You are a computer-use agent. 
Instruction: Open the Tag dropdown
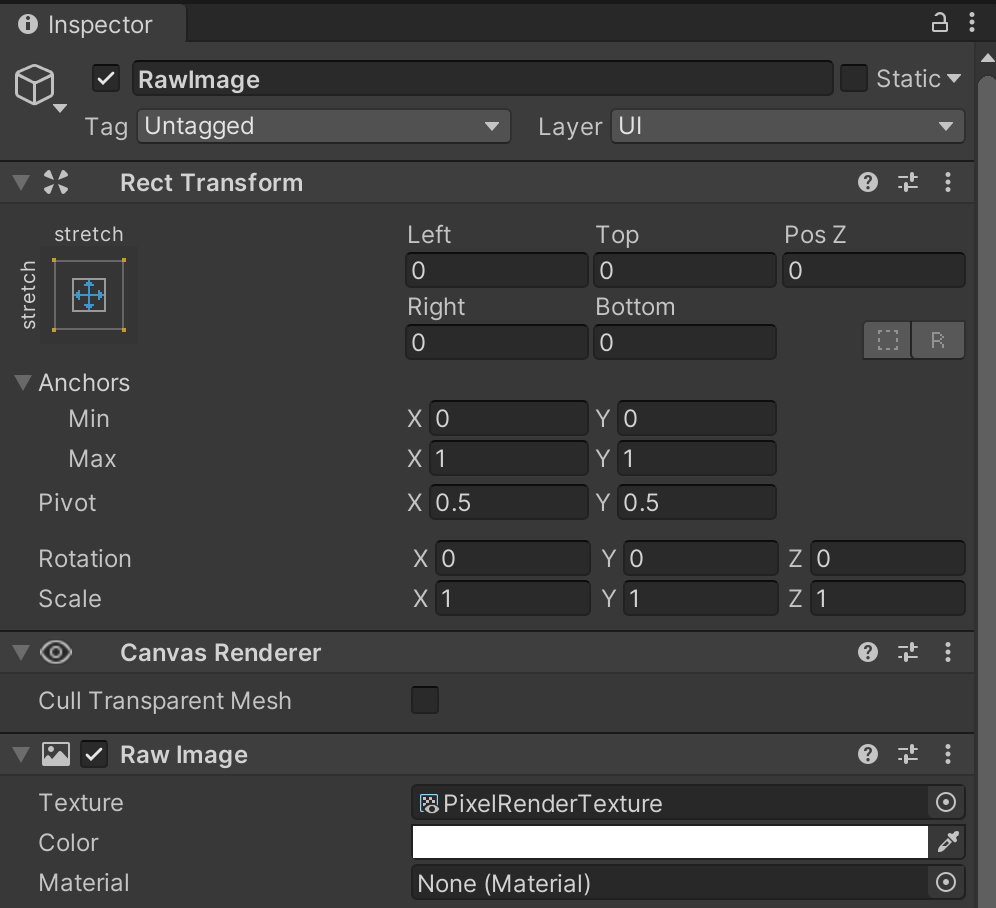tap(324, 126)
